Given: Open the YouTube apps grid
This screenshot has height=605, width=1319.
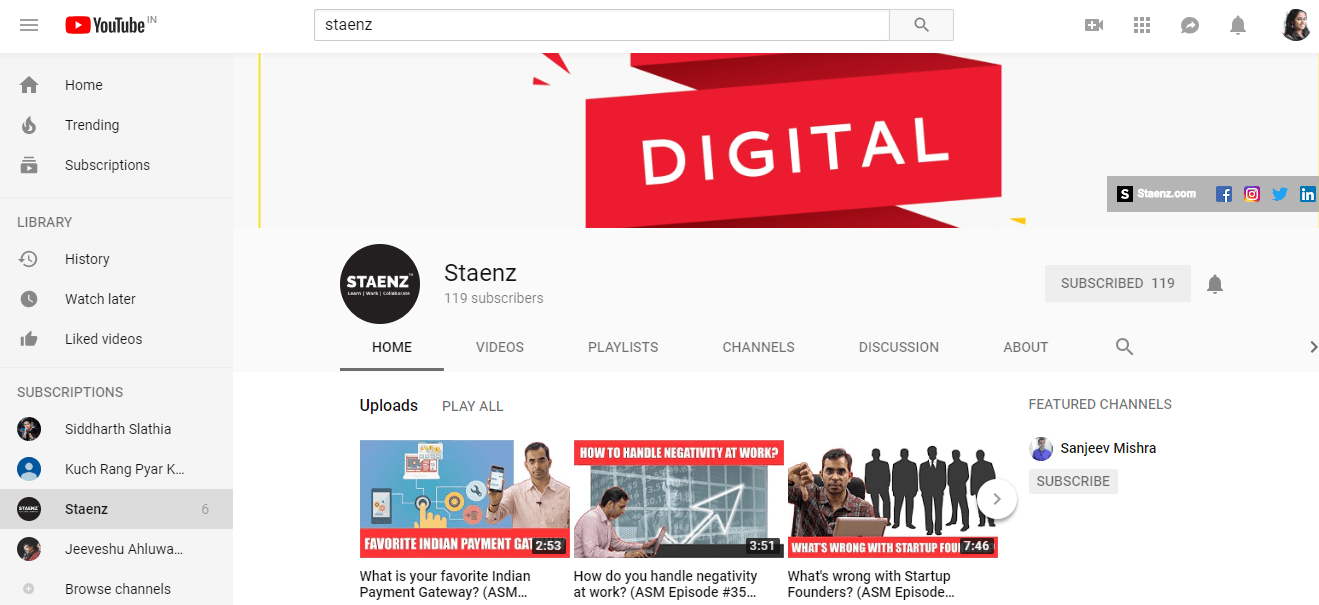Looking at the screenshot, I should pos(1142,25).
